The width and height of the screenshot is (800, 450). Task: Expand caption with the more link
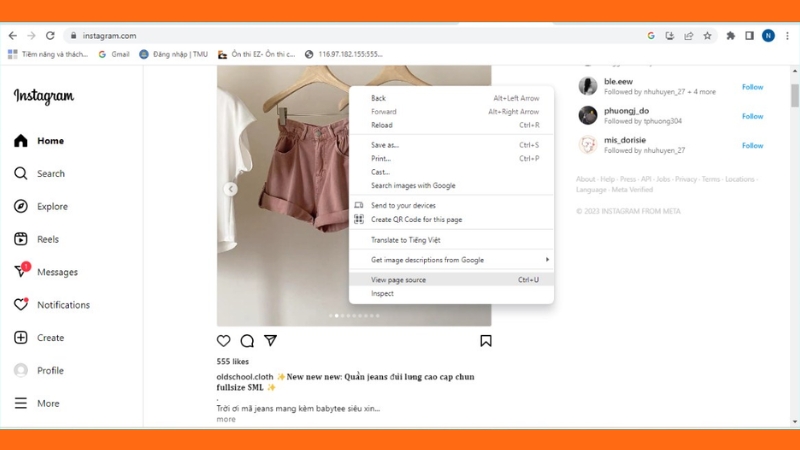(x=226, y=419)
